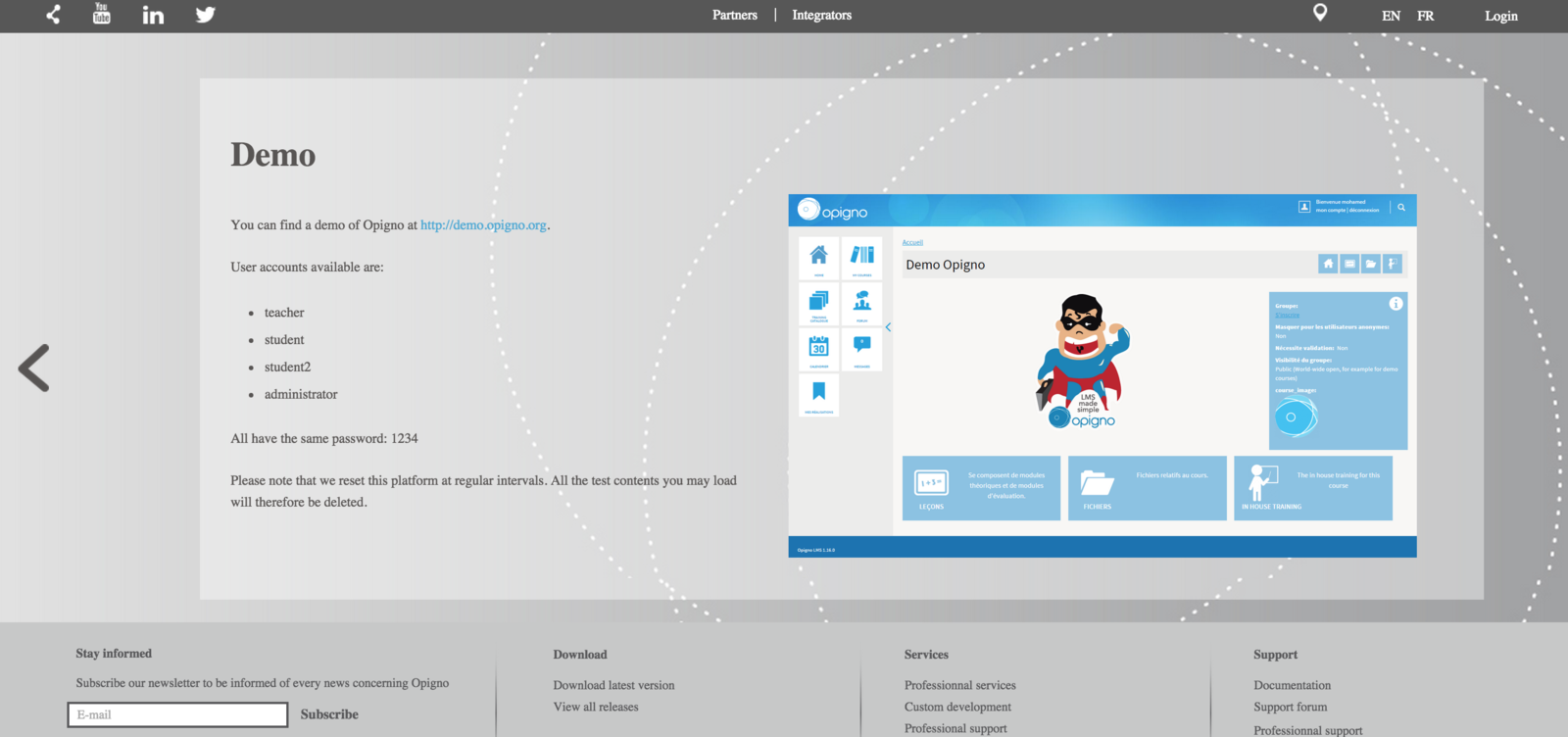1568x737 pixels.
Task: Open Integrators in the top menu
Action: tap(821, 15)
